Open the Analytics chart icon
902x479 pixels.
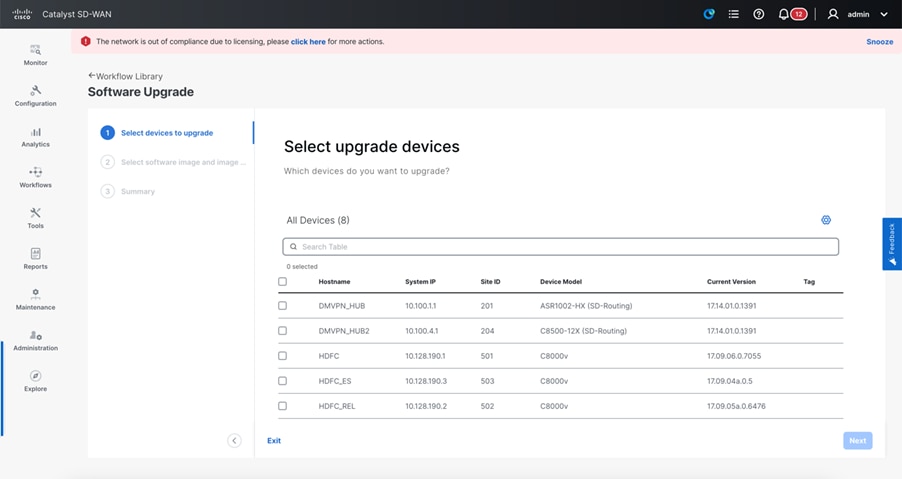[x=35, y=132]
